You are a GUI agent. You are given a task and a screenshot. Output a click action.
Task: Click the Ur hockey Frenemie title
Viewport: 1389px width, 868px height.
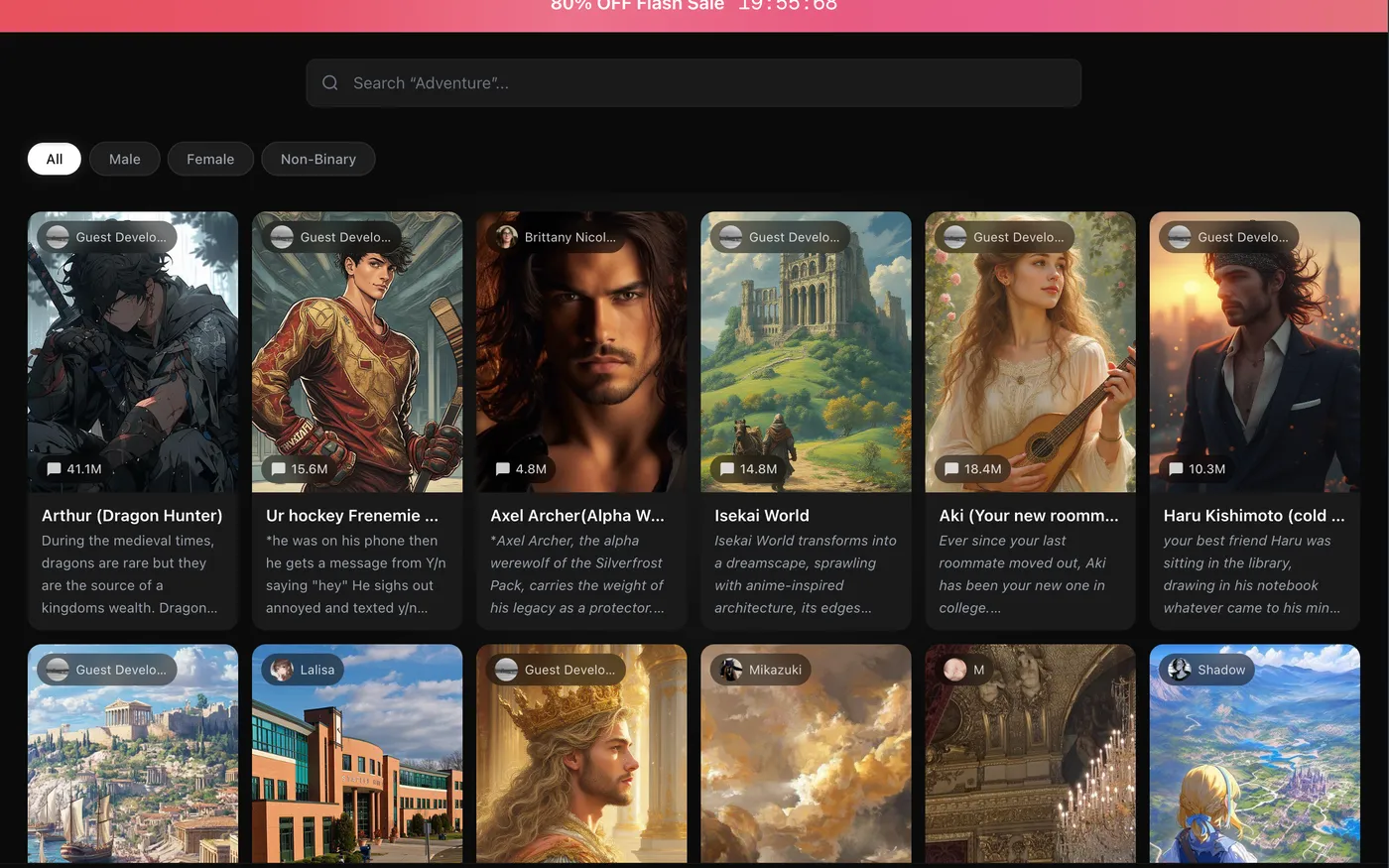(x=352, y=516)
